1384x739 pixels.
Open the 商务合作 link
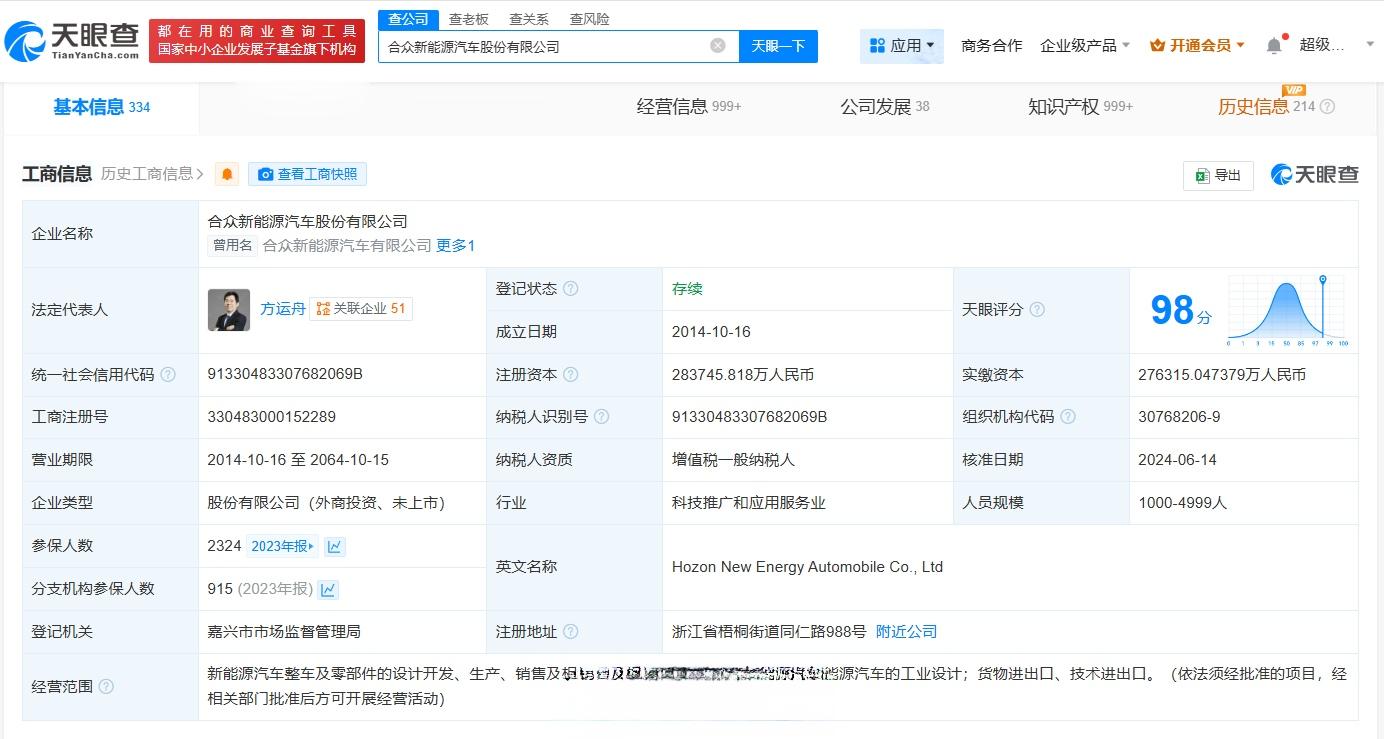991,45
